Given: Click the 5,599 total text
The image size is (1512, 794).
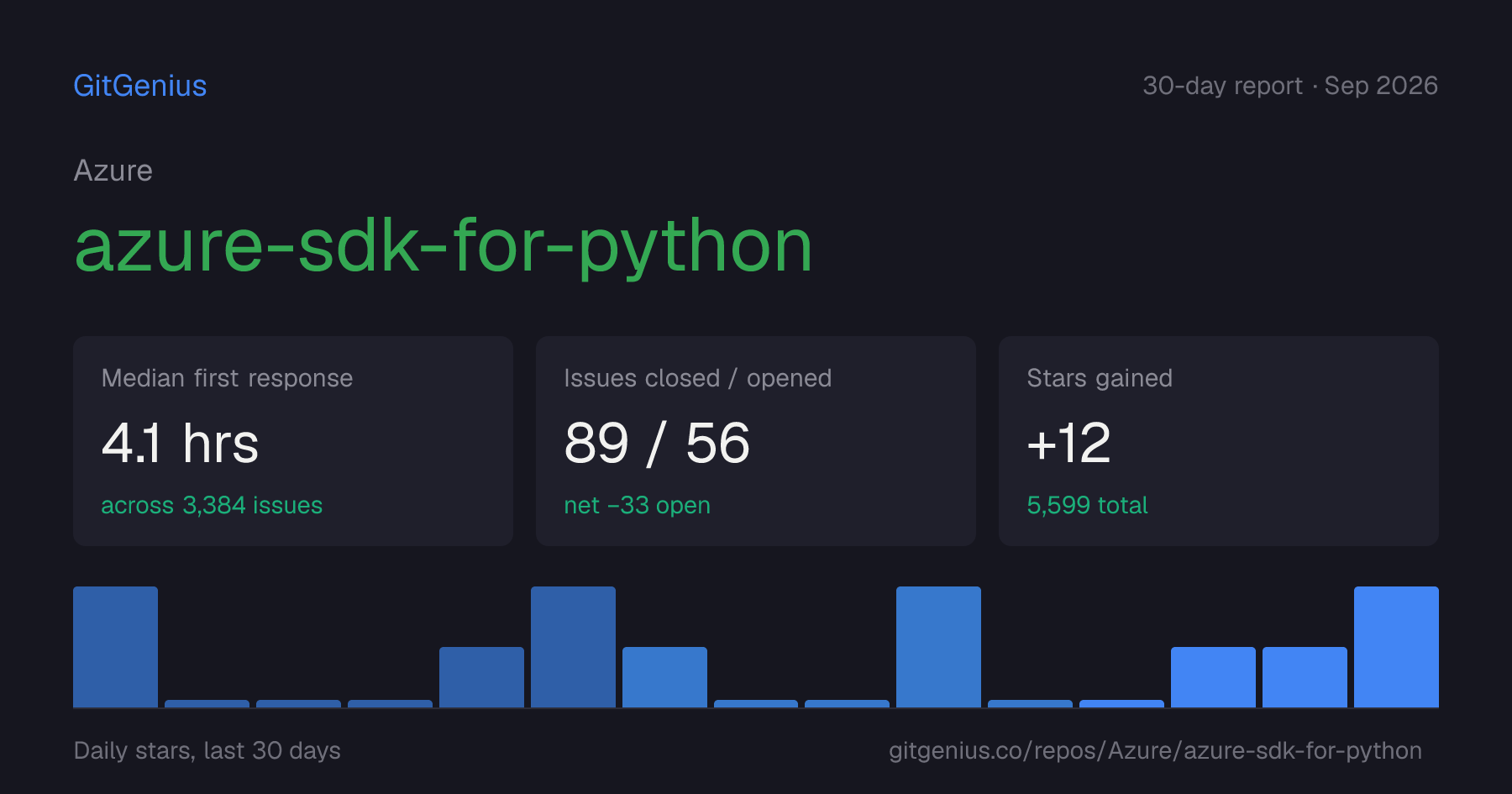Looking at the screenshot, I should pos(1087,505).
